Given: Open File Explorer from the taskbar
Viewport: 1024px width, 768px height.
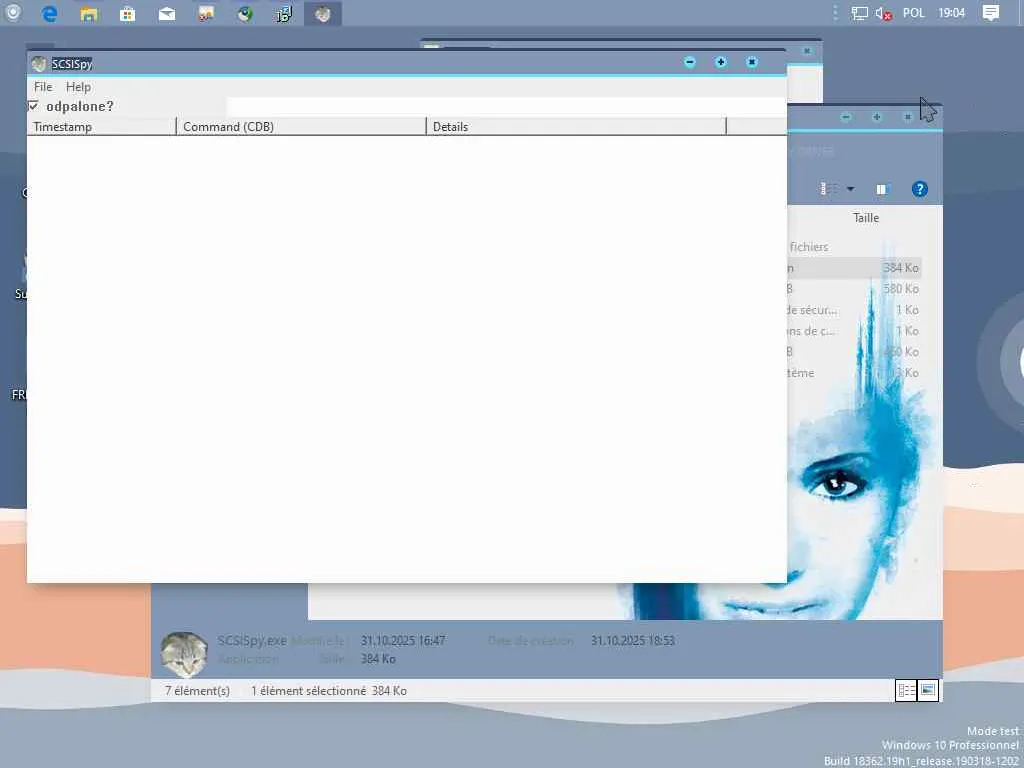Looking at the screenshot, I should pyautogui.click(x=89, y=14).
